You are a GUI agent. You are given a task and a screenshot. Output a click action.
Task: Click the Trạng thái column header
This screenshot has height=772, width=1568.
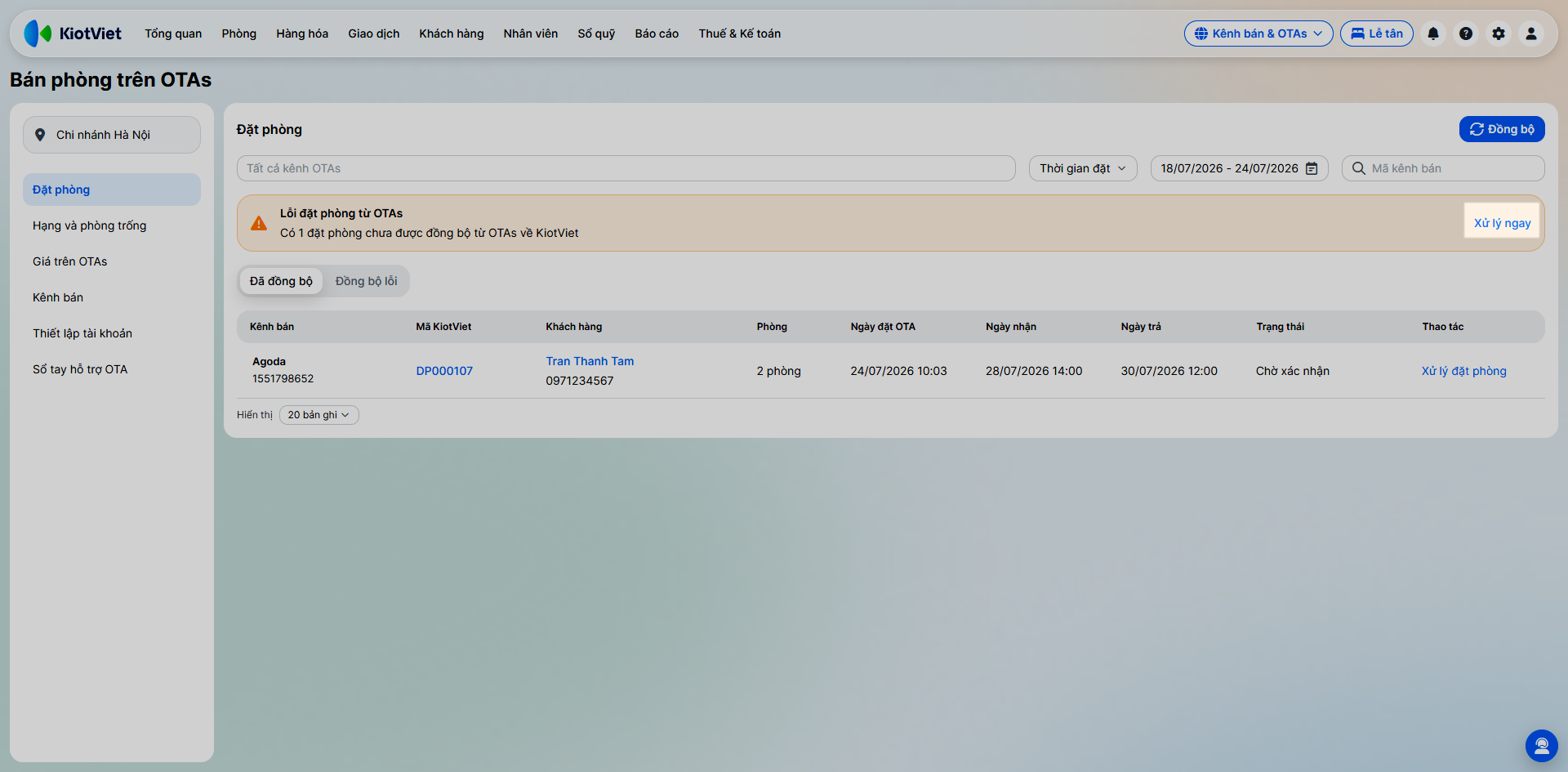click(1281, 327)
